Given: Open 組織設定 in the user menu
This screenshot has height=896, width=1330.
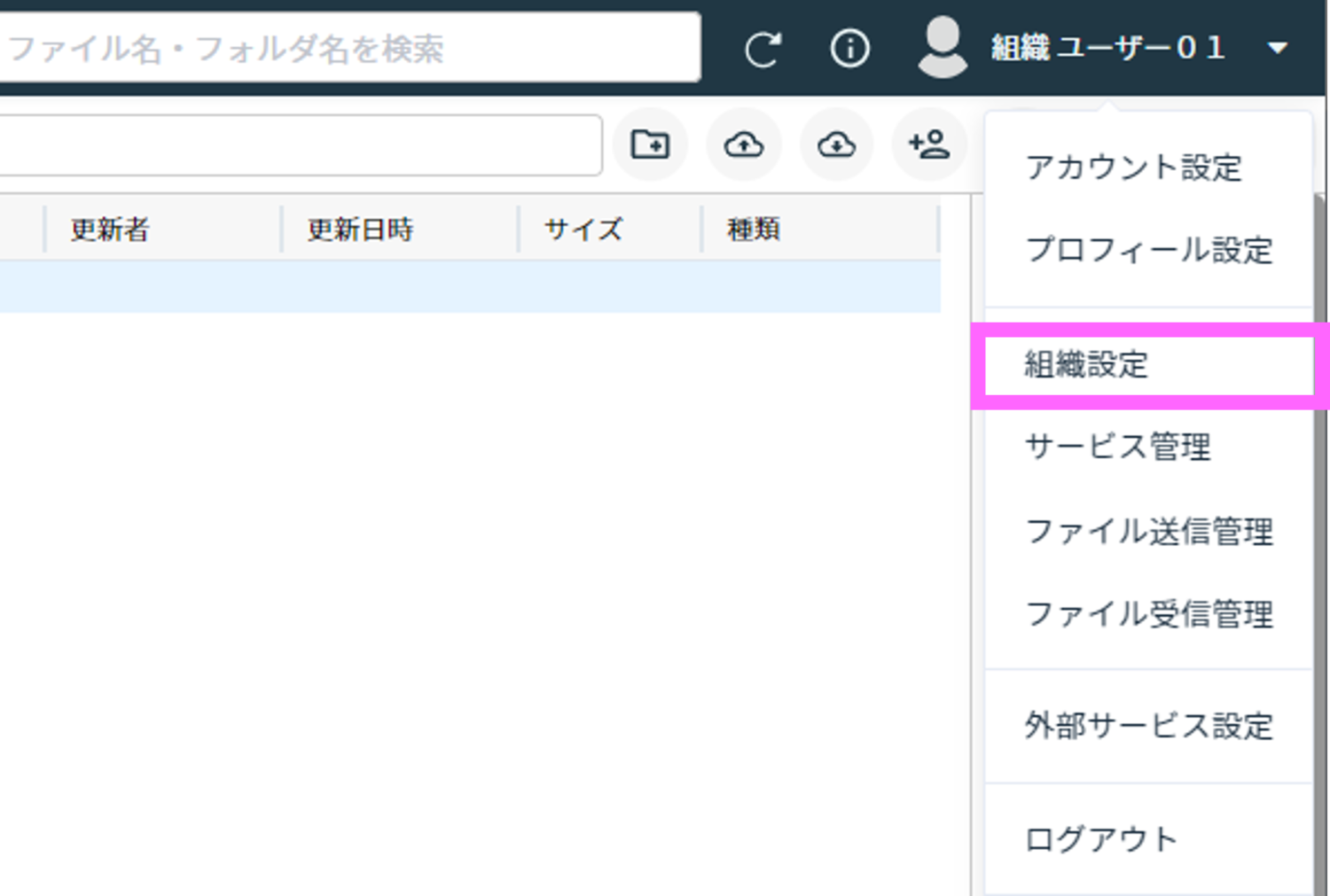Looking at the screenshot, I should [x=1086, y=365].
